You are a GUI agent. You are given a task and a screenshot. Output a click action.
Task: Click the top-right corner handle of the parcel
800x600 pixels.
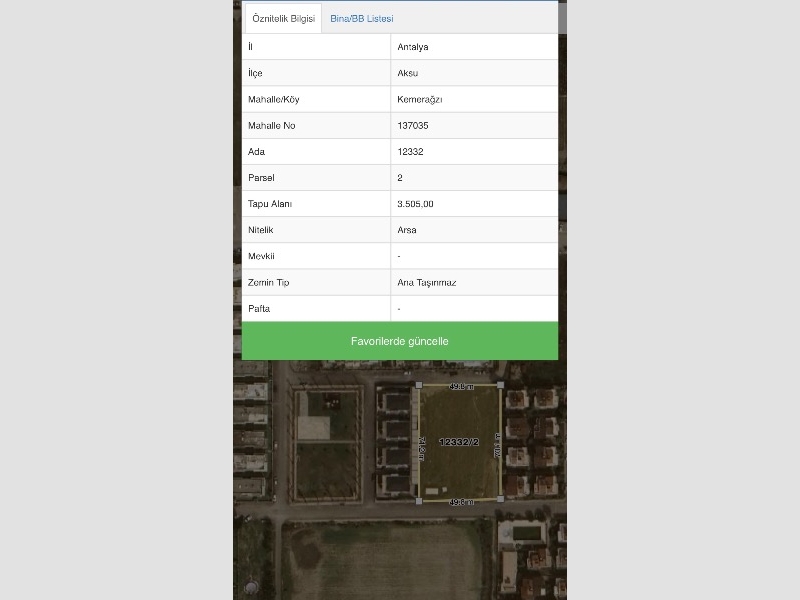[x=500, y=385]
